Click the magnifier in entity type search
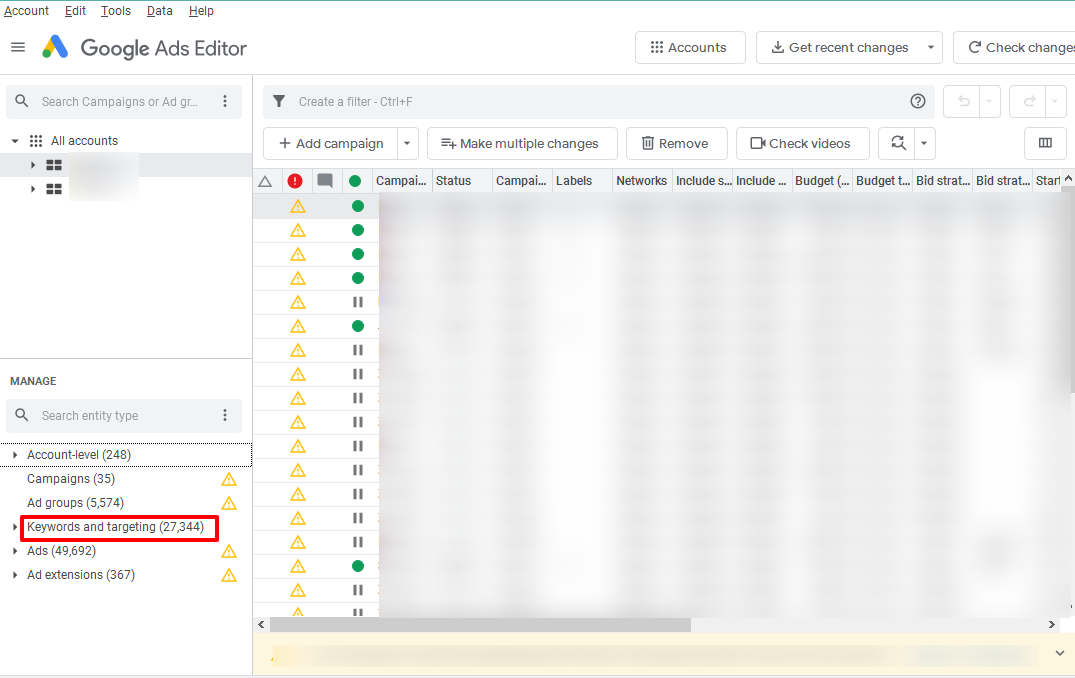Viewport: 1075px width, 678px height. tap(22, 415)
